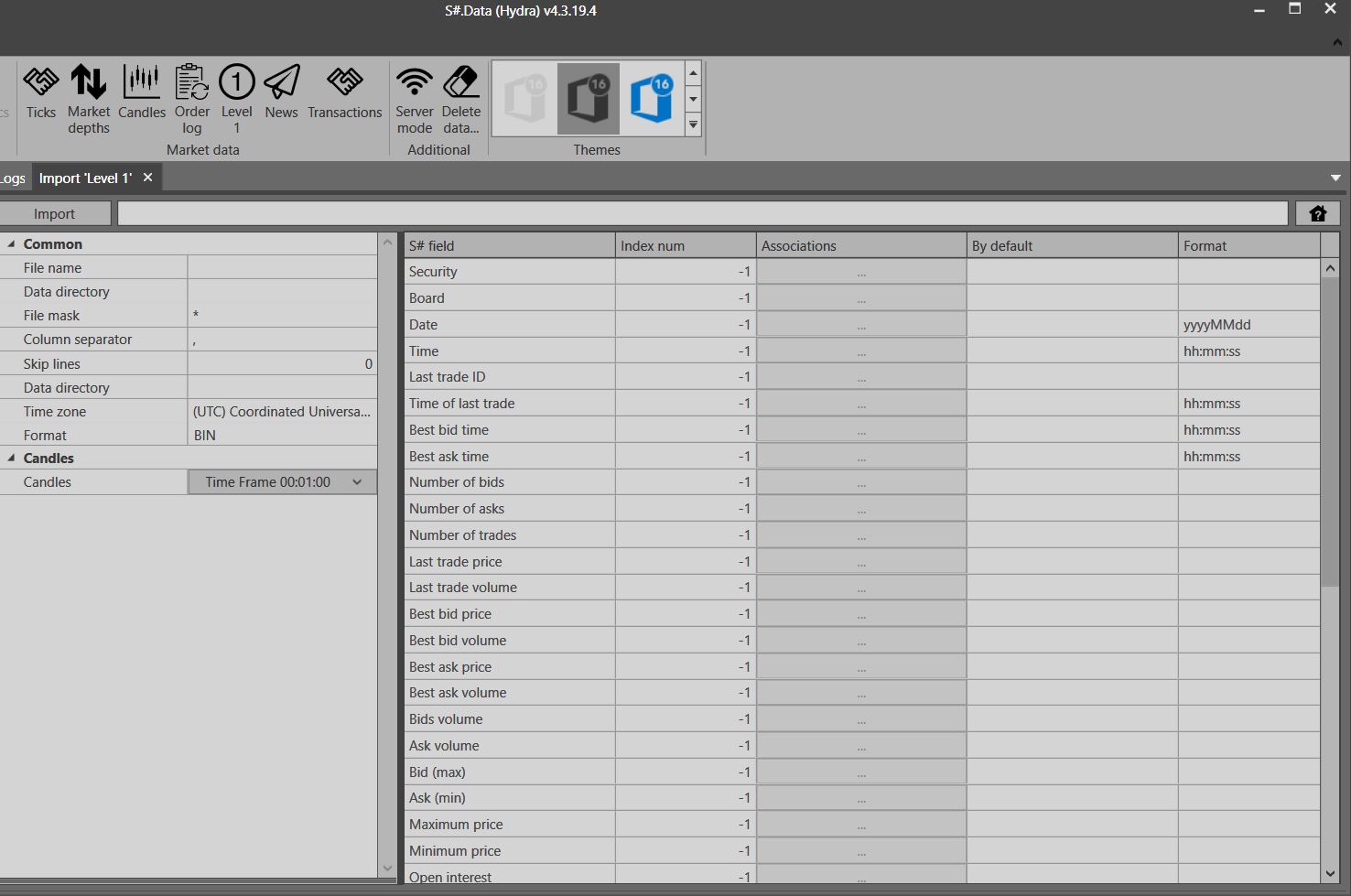
Task: Select the Import 'Level 1' tab
Action: (x=85, y=178)
